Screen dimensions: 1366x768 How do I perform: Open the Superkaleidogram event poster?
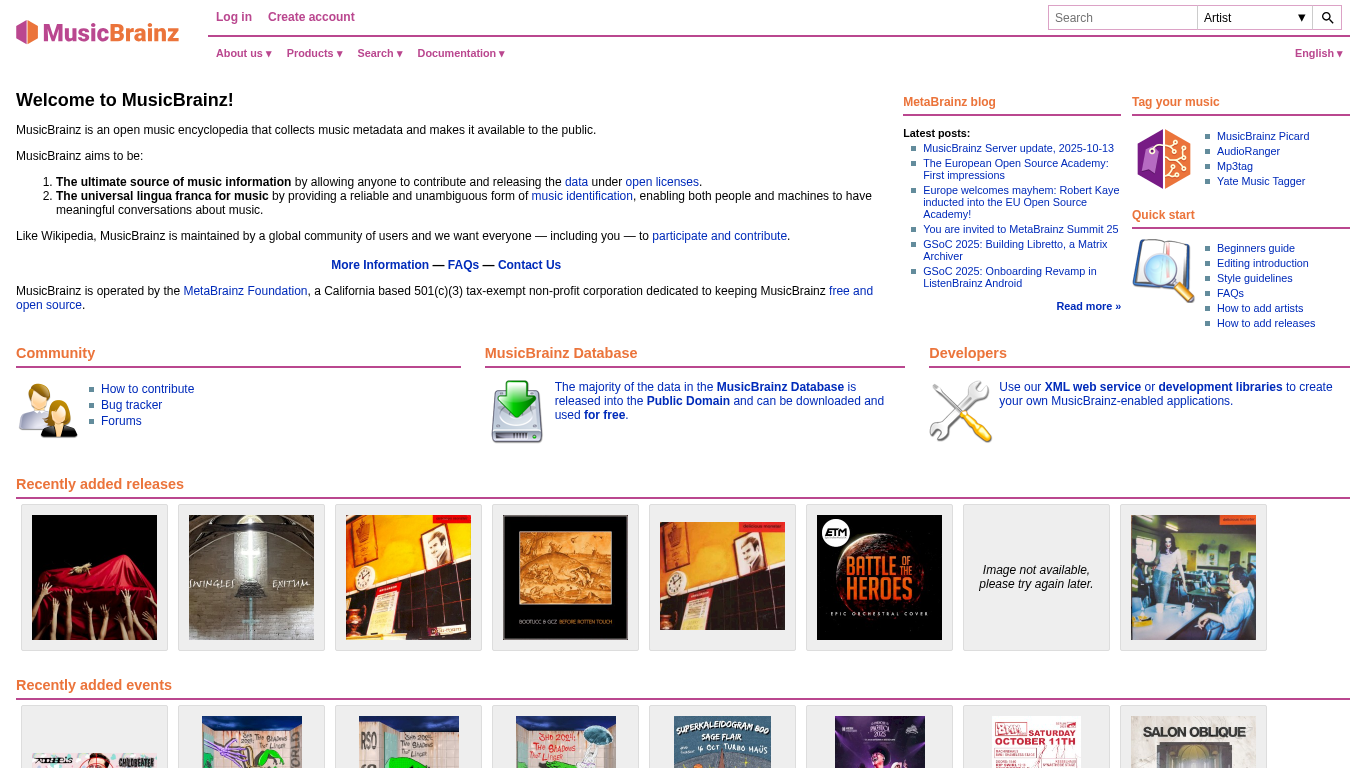[722, 742]
